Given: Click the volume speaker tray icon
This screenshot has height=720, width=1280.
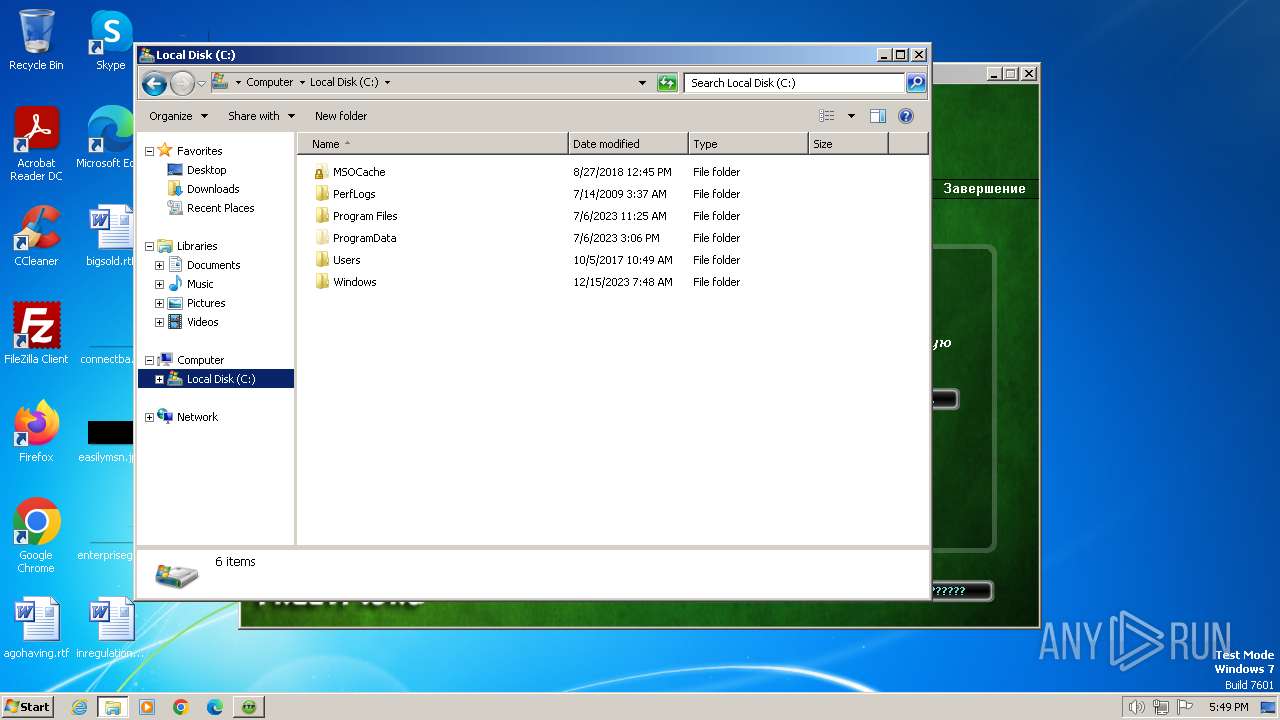Looking at the screenshot, I should tap(1136, 707).
